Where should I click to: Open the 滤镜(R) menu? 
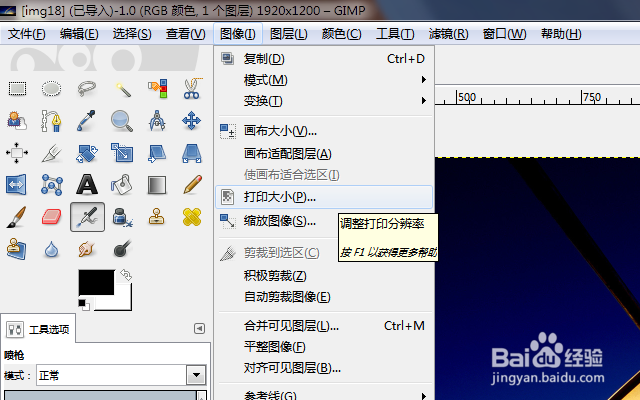point(449,34)
